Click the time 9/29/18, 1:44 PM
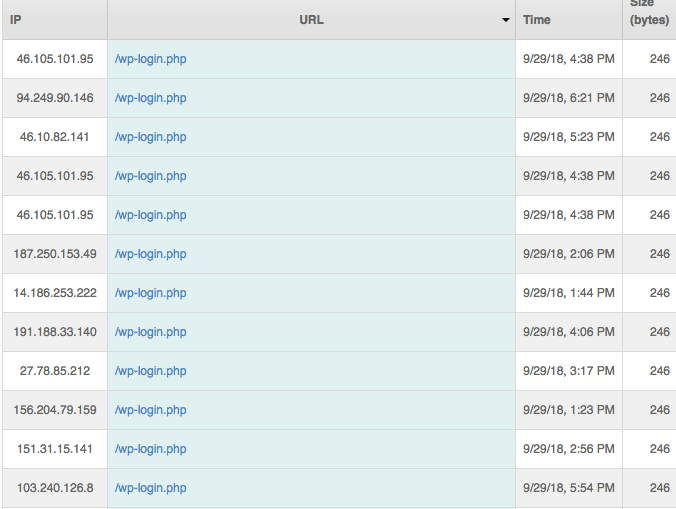This screenshot has height=509, width=676. (569, 293)
